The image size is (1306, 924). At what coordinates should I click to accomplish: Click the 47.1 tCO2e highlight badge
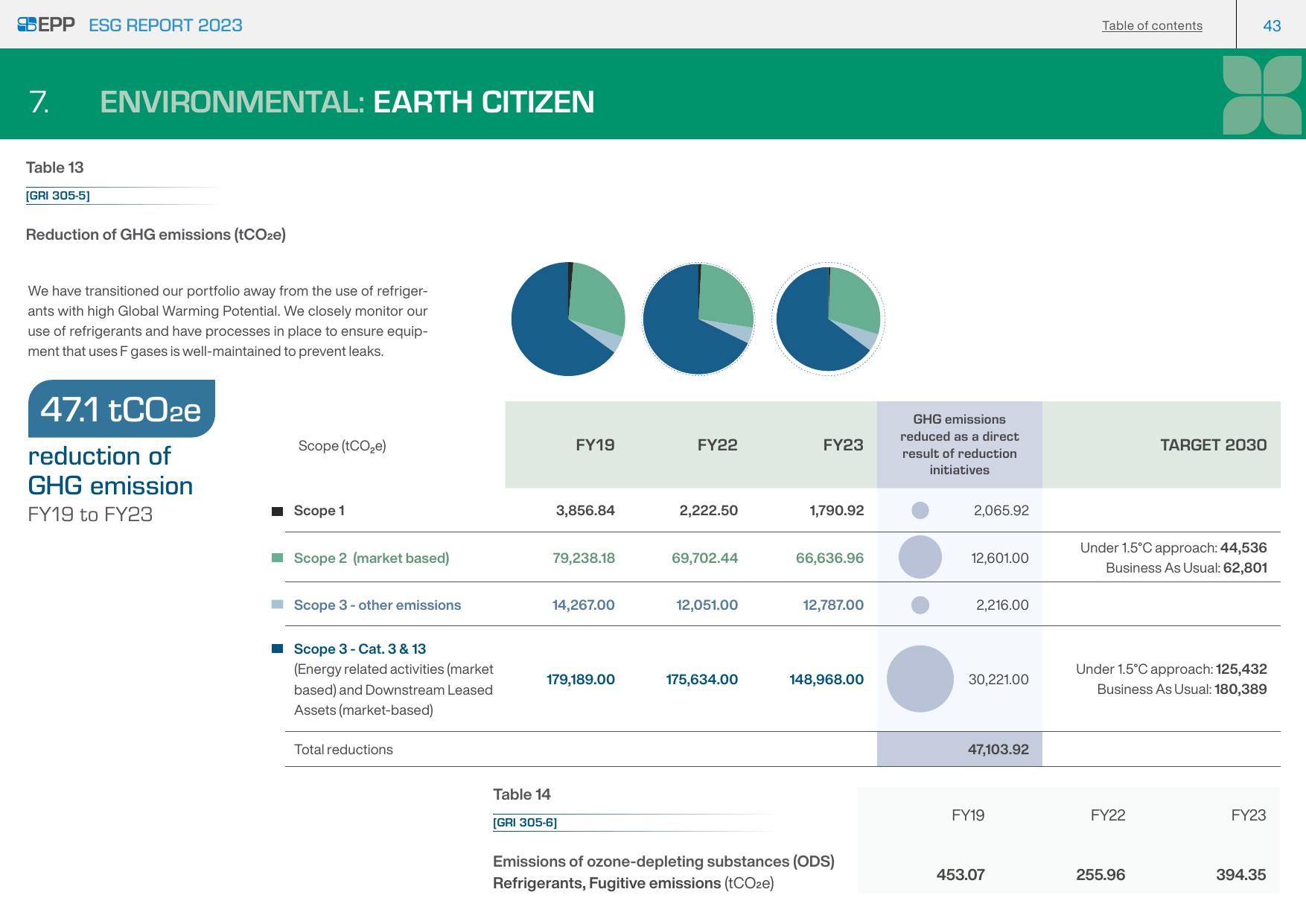(x=121, y=409)
